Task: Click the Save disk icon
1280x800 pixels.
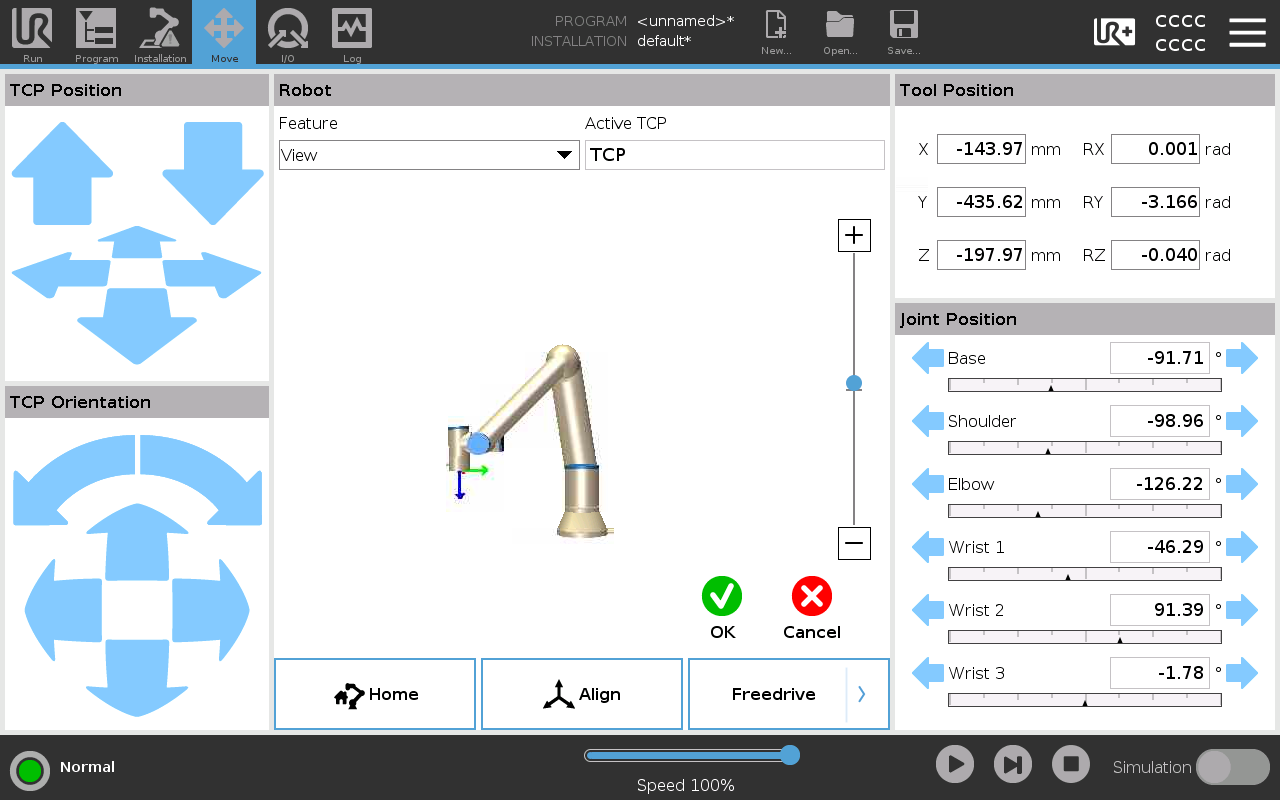Action: tap(904, 32)
